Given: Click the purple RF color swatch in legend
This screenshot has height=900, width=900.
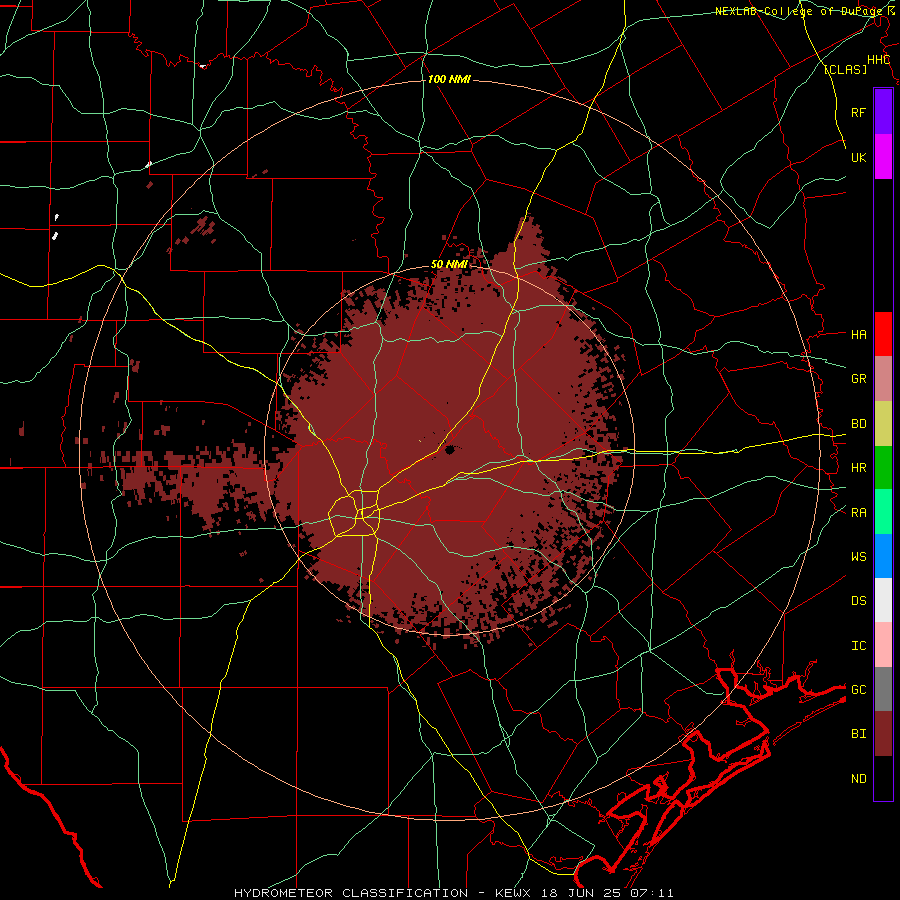Looking at the screenshot, I should coord(883,112).
